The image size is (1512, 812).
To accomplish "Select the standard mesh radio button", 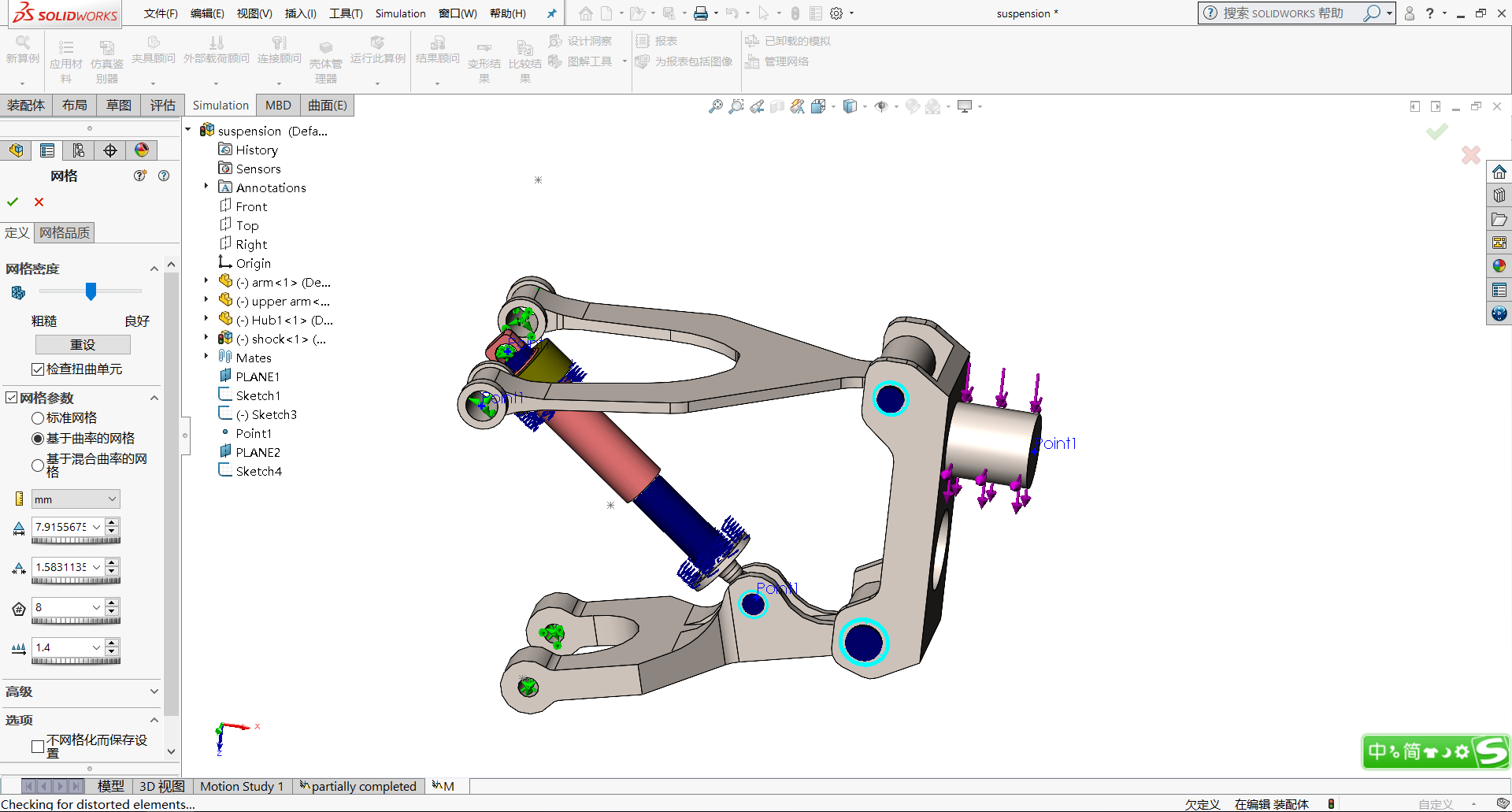I will click(x=38, y=418).
